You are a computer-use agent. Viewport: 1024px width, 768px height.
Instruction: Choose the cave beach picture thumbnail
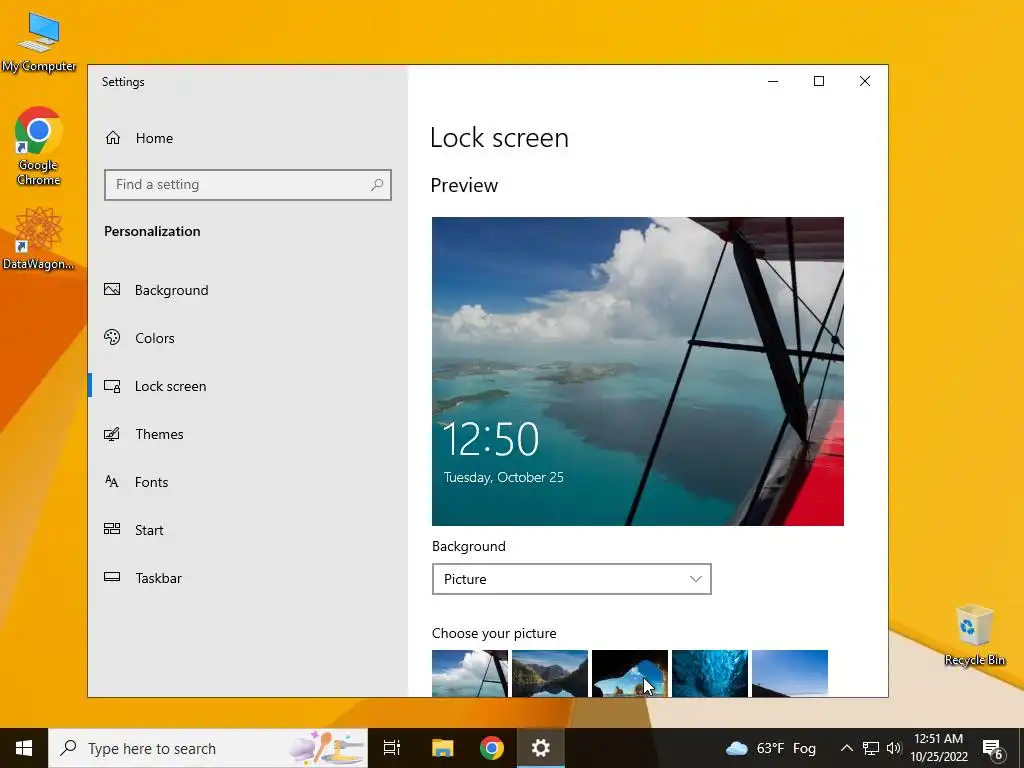coord(630,673)
